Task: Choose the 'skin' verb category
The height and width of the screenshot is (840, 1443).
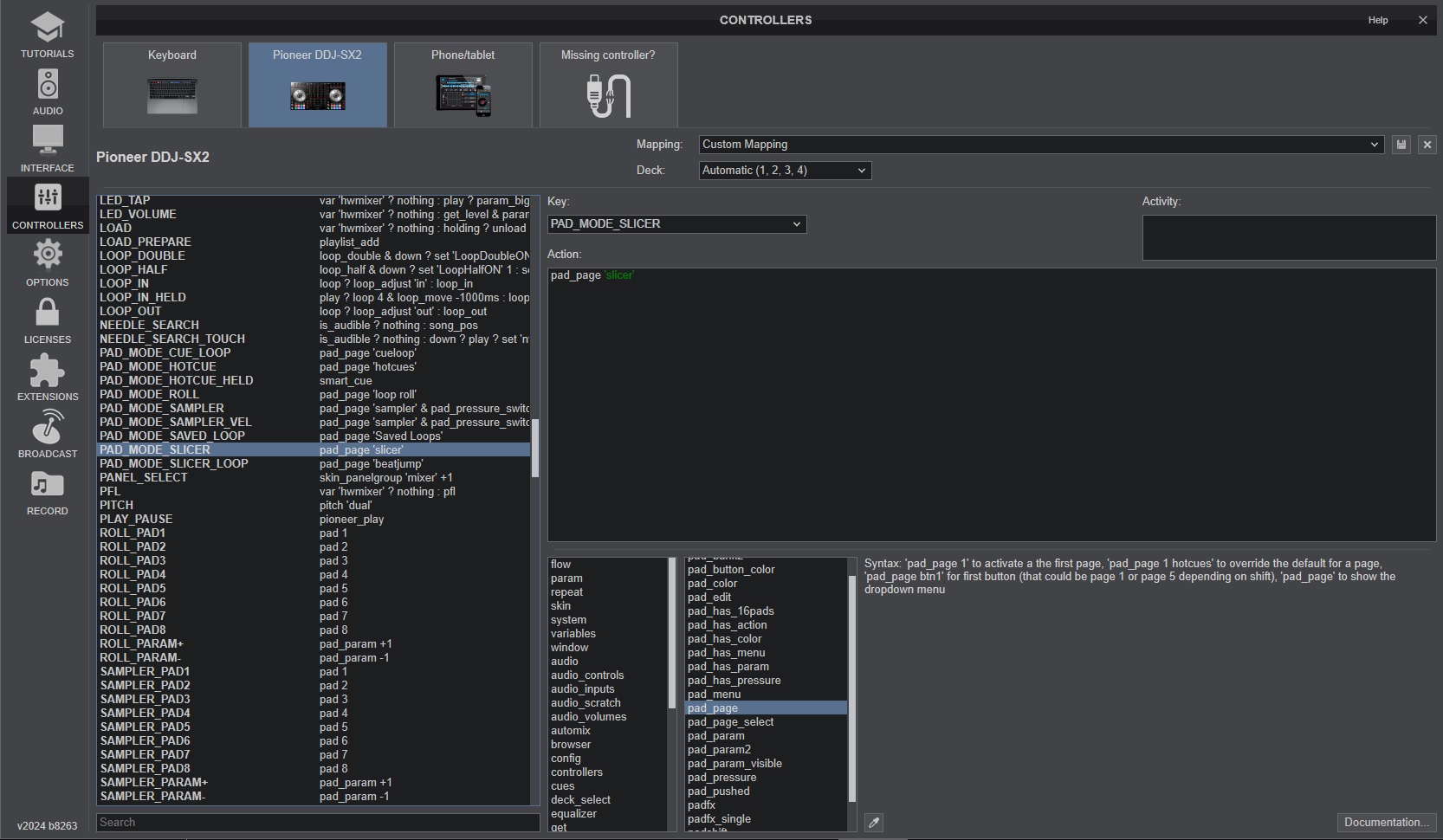Action: click(x=608, y=606)
